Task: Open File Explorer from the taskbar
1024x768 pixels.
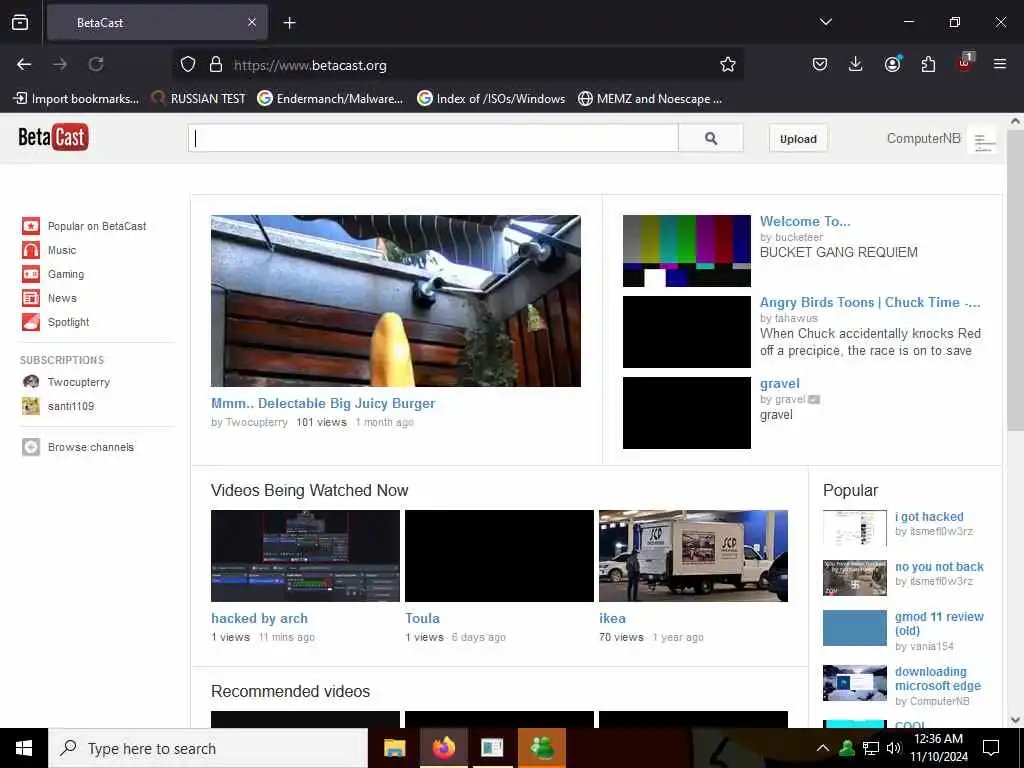Action: pos(394,748)
